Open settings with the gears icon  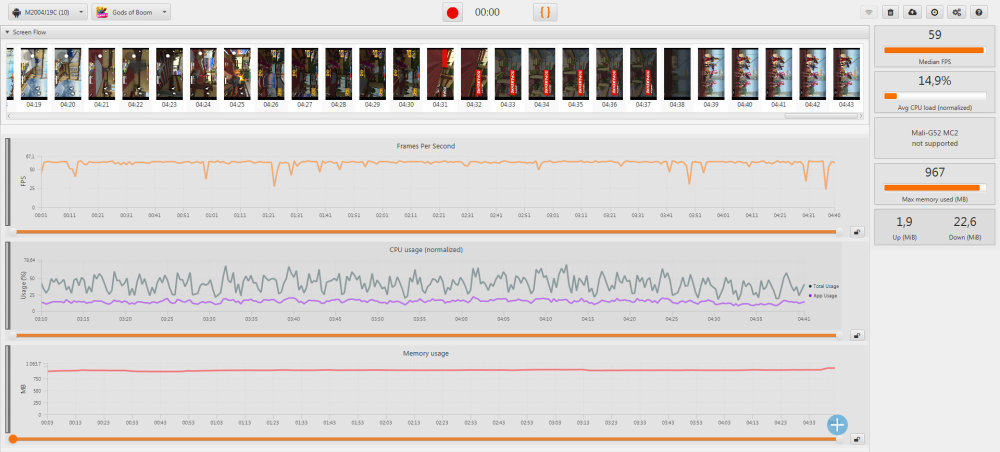[956, 12]
